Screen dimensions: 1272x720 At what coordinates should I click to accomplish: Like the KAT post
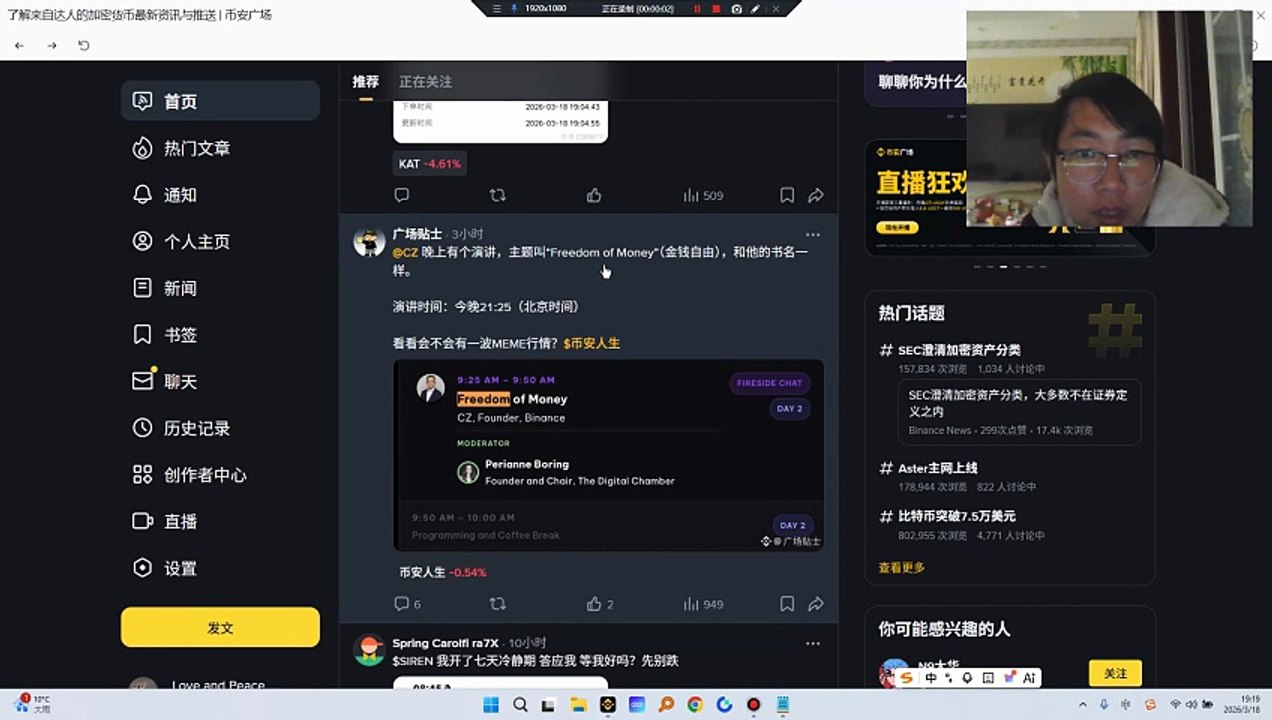point(594,195)
